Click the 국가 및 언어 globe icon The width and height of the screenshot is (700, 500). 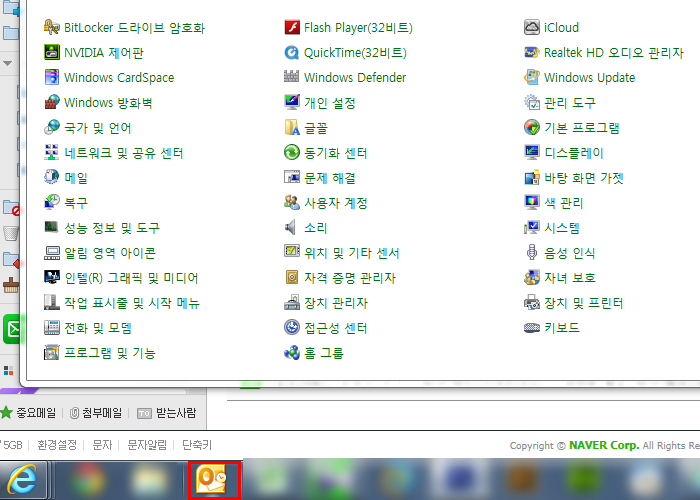point(52,127)
